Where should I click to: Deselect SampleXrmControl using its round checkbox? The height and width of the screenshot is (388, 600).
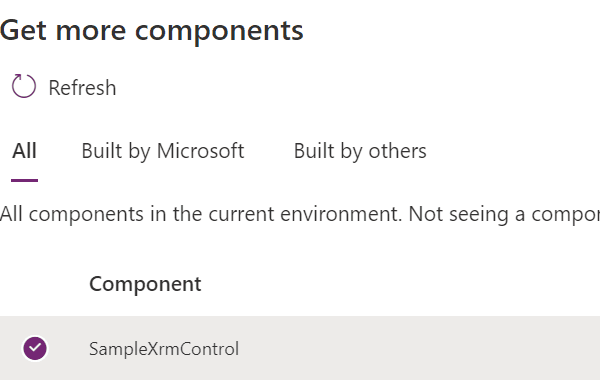pos(35,348)
